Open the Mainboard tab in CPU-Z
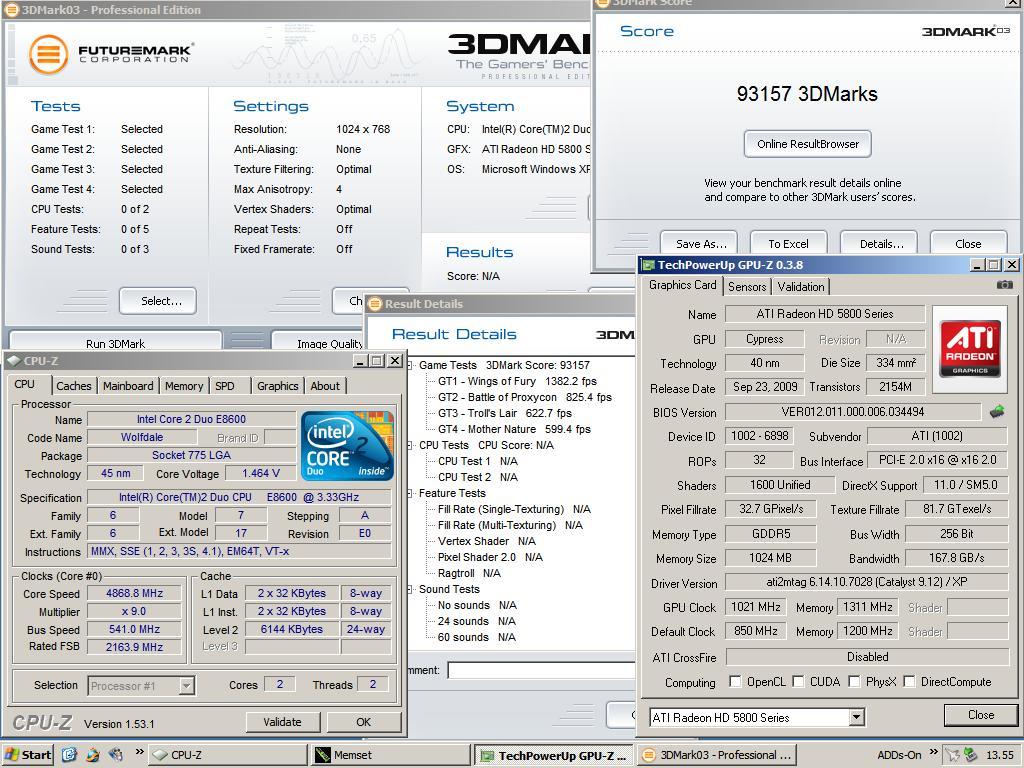The image size is (1024, 768). (128, 386)
